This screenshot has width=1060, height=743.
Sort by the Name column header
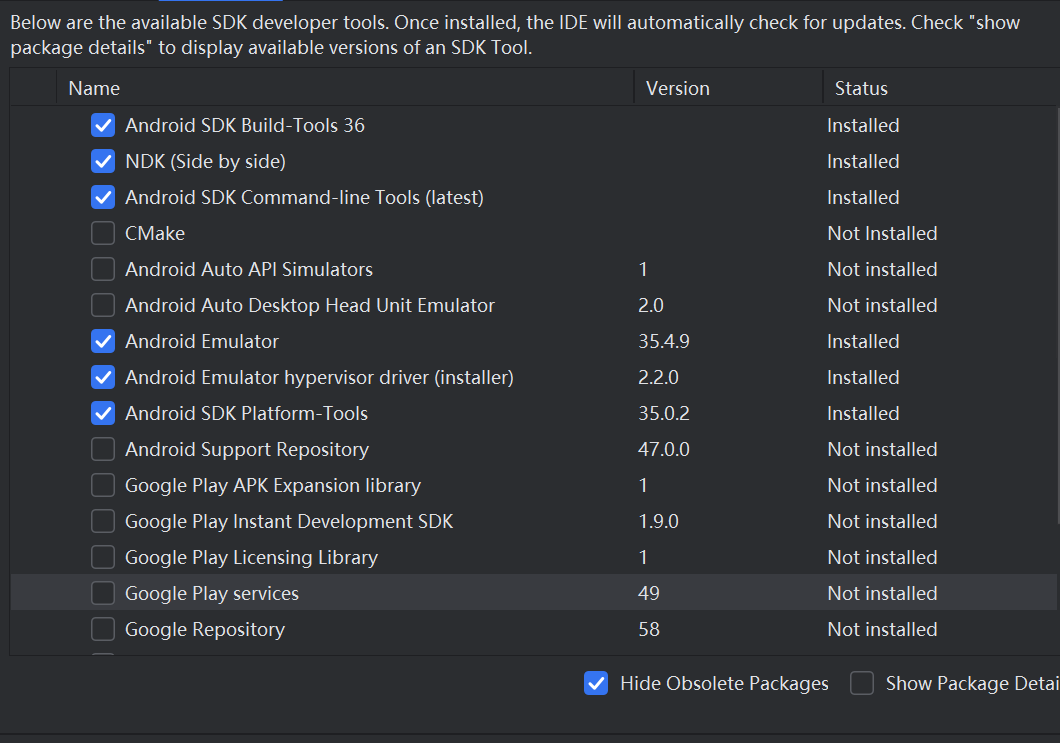[345, 88]
